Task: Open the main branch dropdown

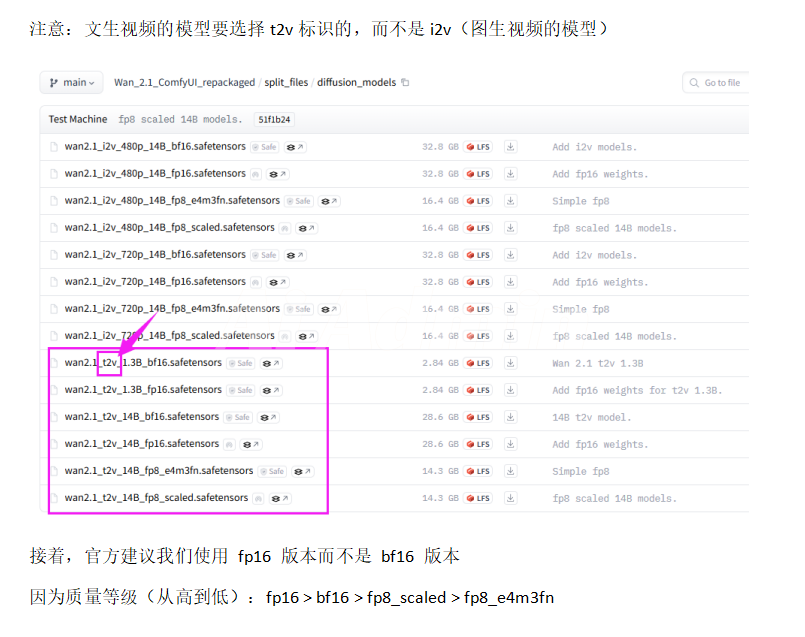Action: (x=71, y=83)
